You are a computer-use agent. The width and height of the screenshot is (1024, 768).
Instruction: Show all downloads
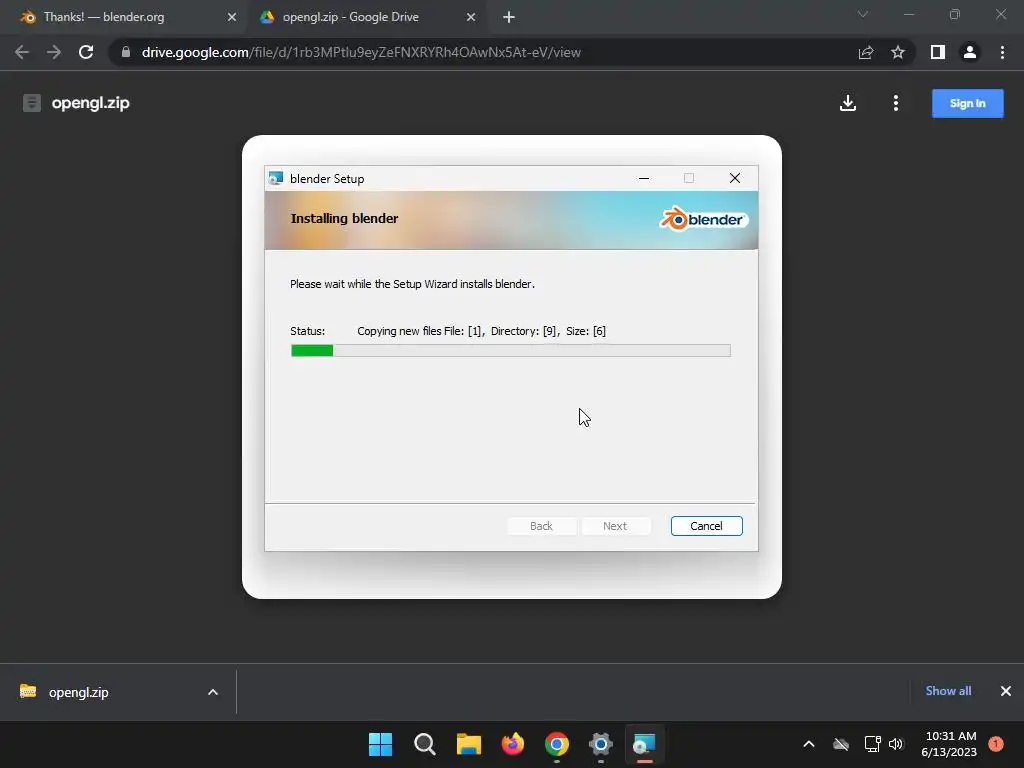click(948, 691)
